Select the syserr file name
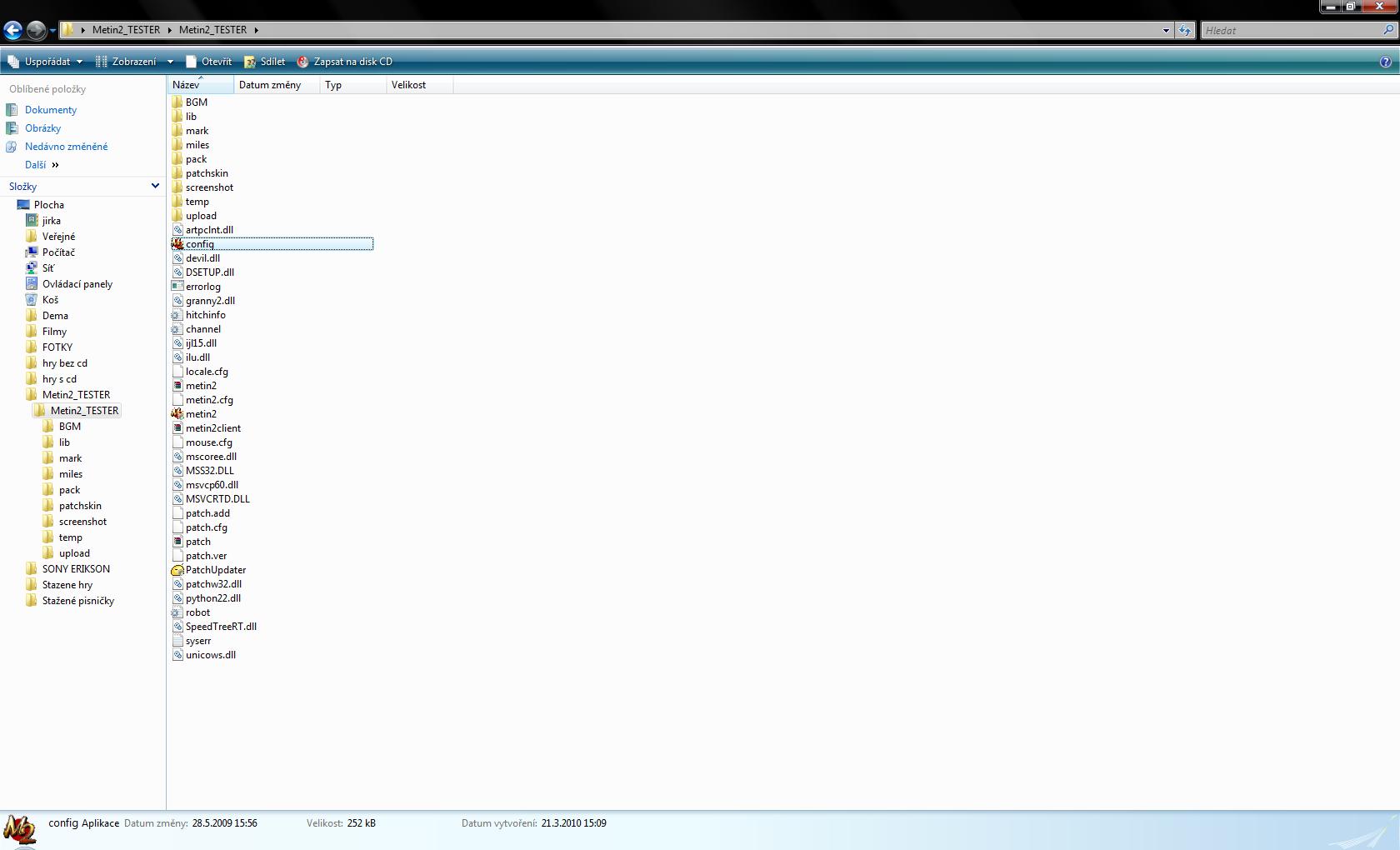This screenshot has height=850, width=1400. pyautogui.click(x=198, y=641)
